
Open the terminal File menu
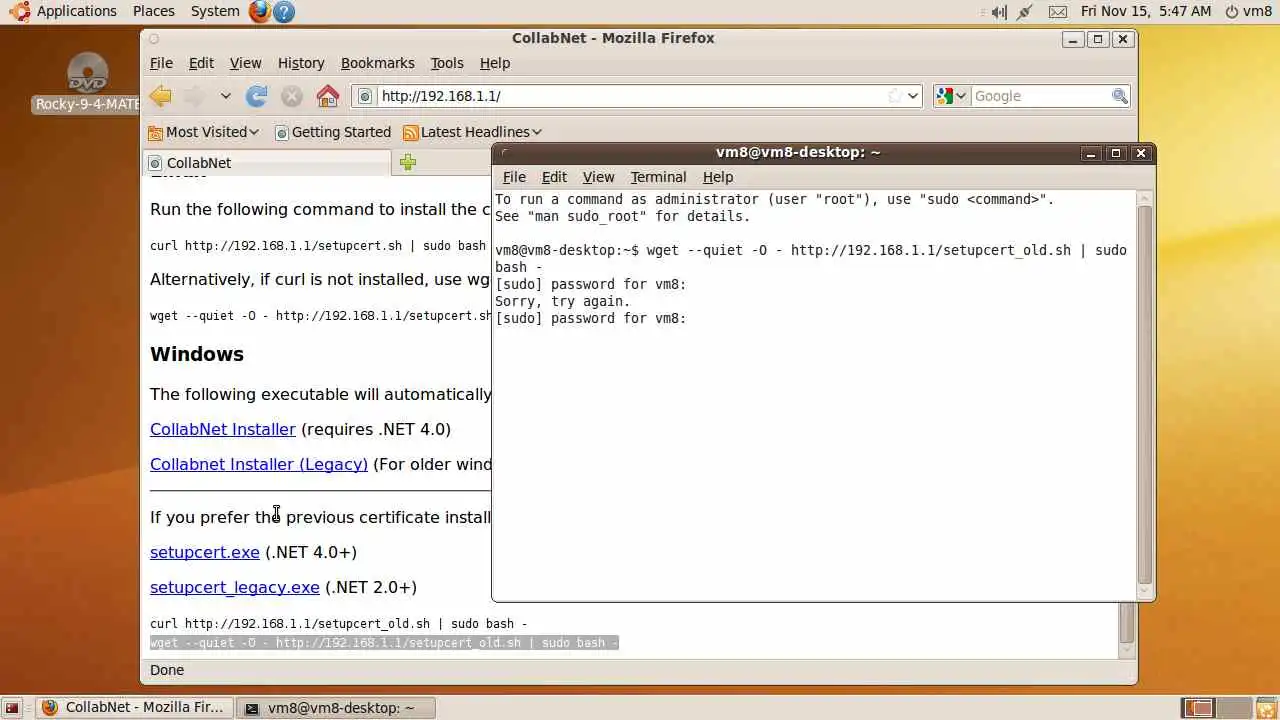click(x=514, y=177)
